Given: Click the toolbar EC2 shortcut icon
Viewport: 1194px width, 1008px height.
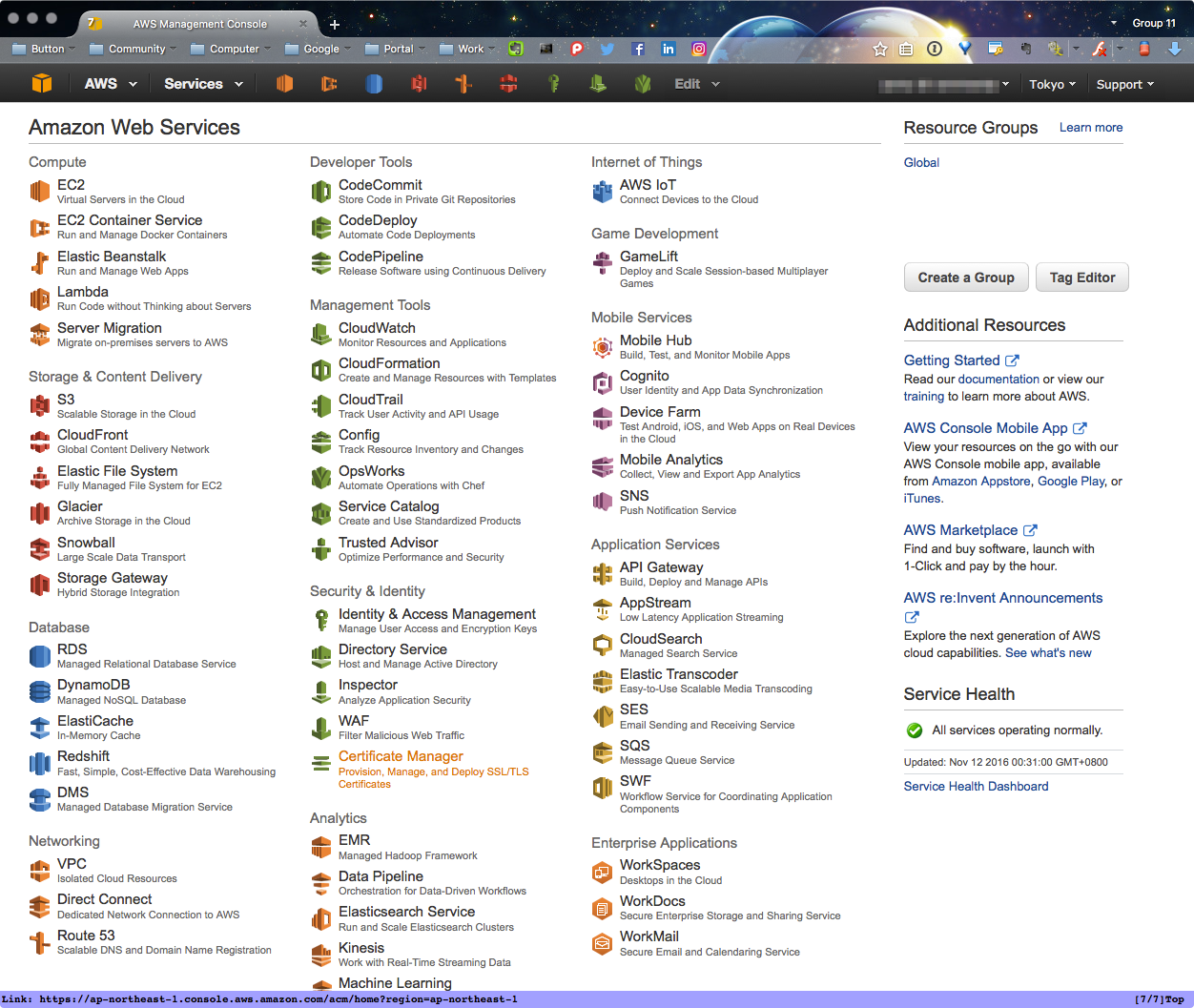Looking at the screenshot, I should coord(284,84).
